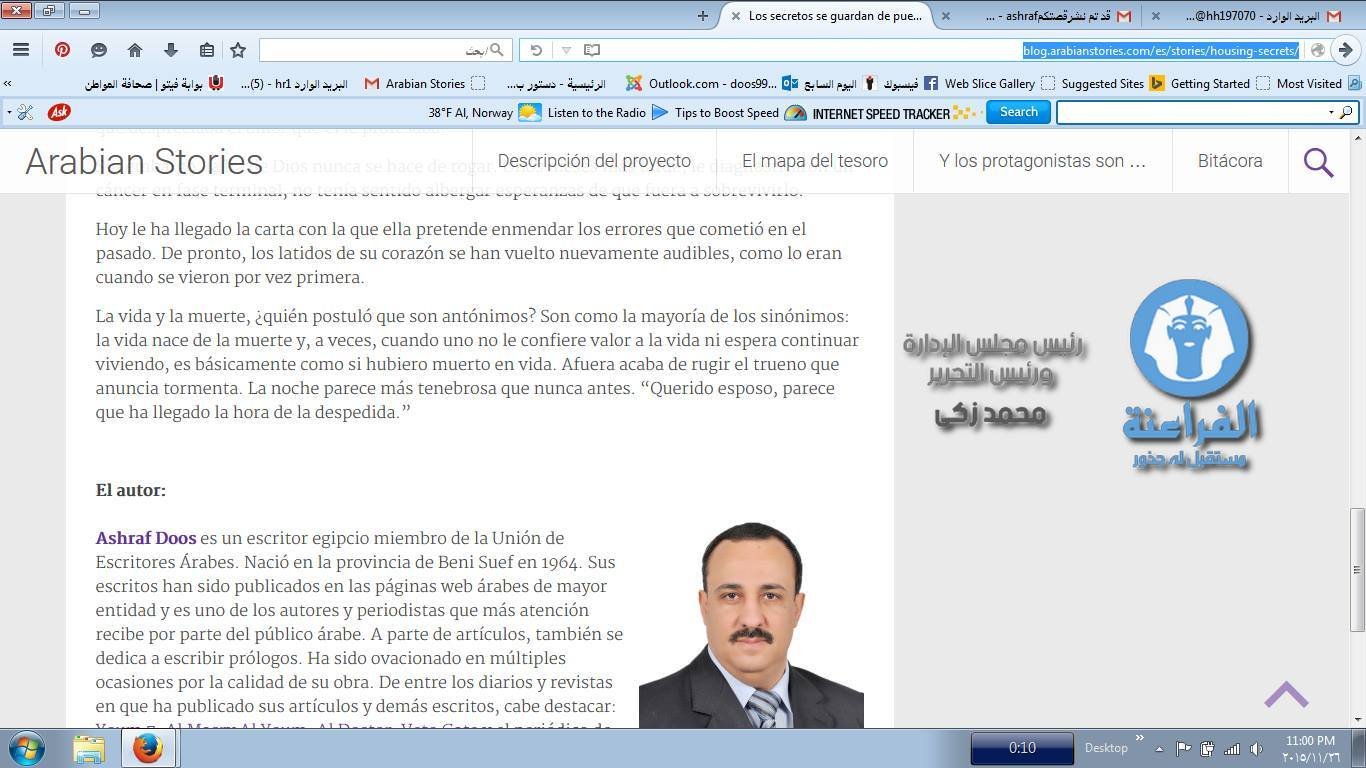Click the Ask toolbar logo
1366x768 pixels.
click(59, 113)
